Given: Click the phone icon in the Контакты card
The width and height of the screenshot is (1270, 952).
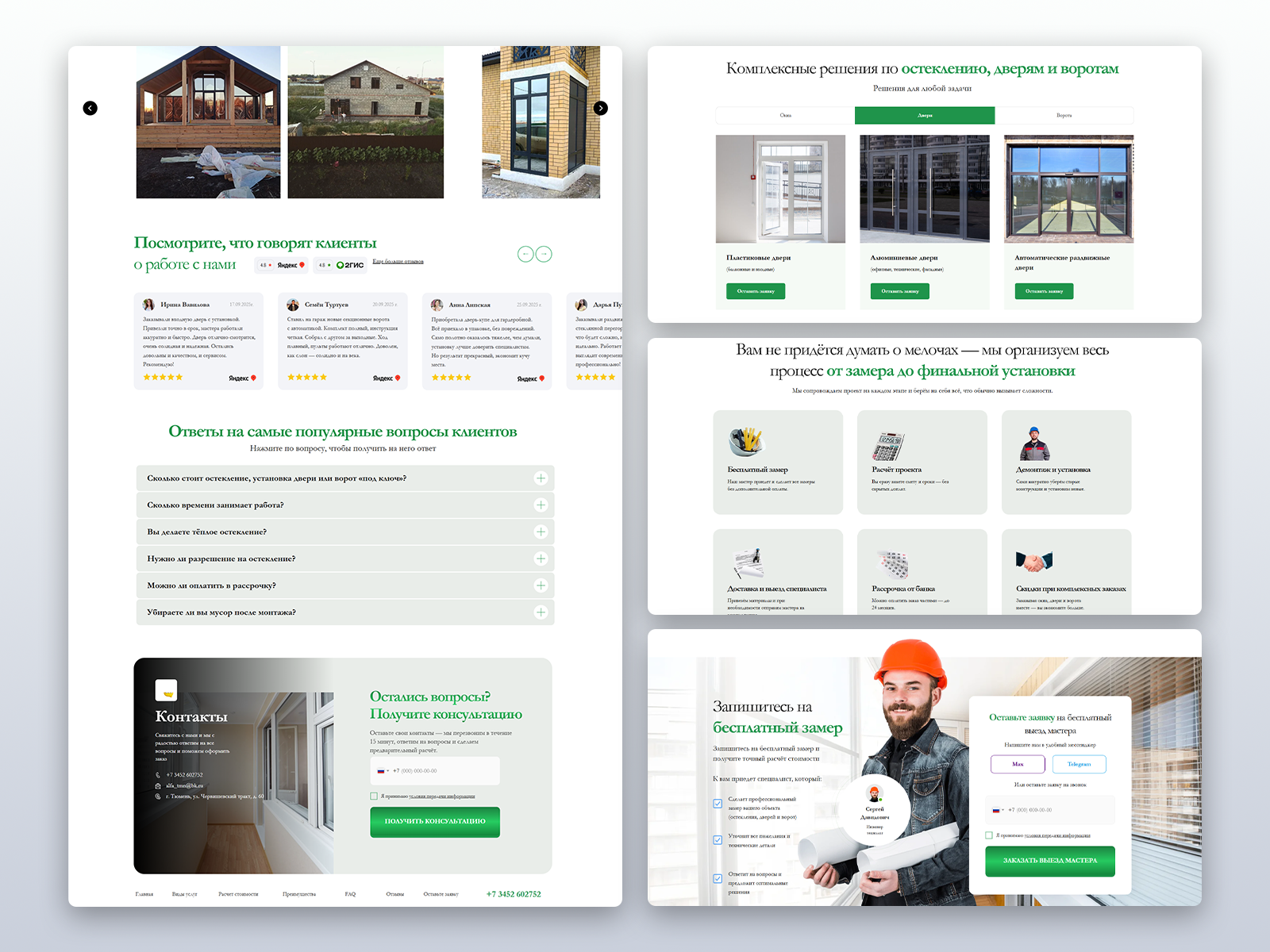Looking at the screenshot, I should coord(158,775).
